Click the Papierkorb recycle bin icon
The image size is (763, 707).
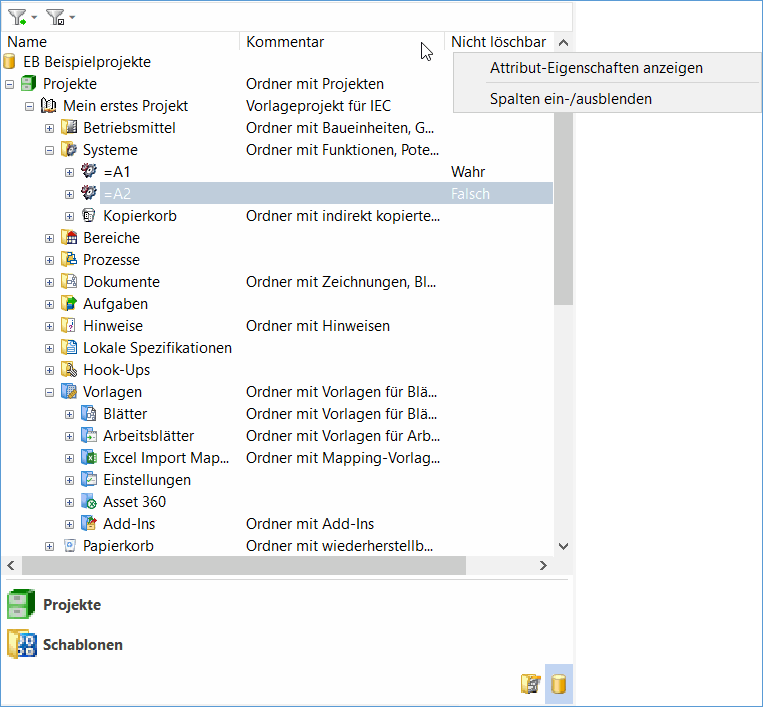pyautogui.click(x=69, y=546)
